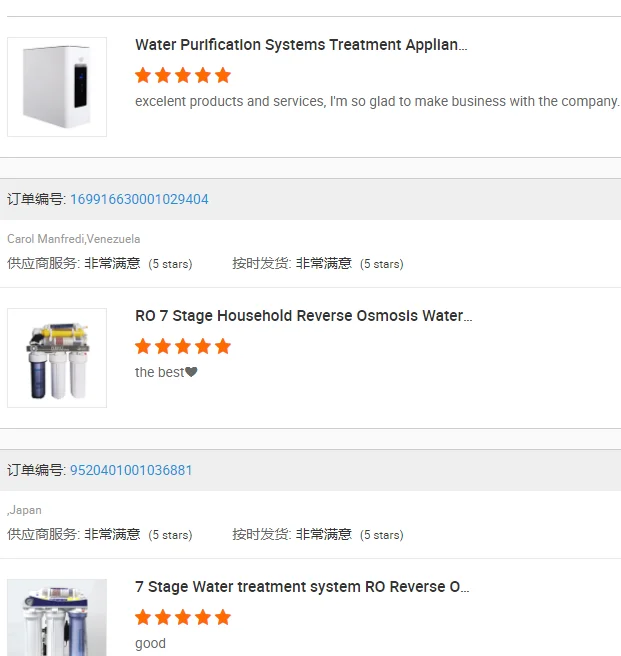The width and height of the screenshot is (621, 656).
Task: Click star rating of RO 7 Stage Household review
Action: [x=183, y=346]
